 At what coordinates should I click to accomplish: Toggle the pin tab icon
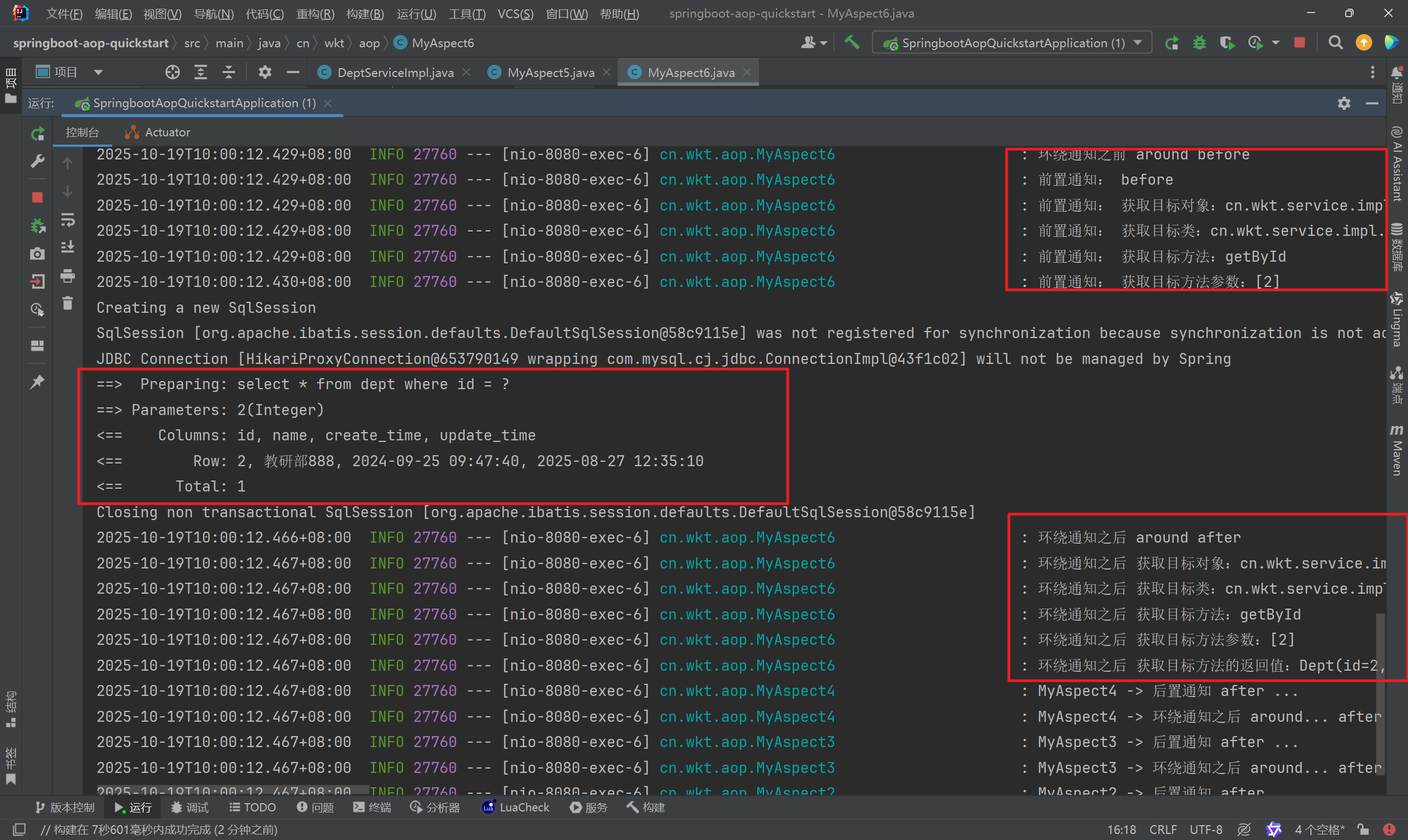(x=37, y=382)
